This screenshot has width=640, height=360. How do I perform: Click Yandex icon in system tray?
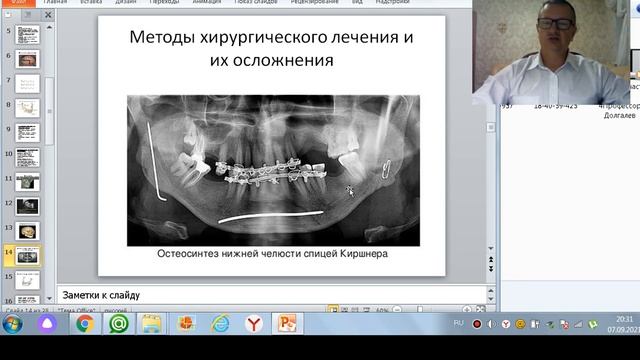coord(506,324)
